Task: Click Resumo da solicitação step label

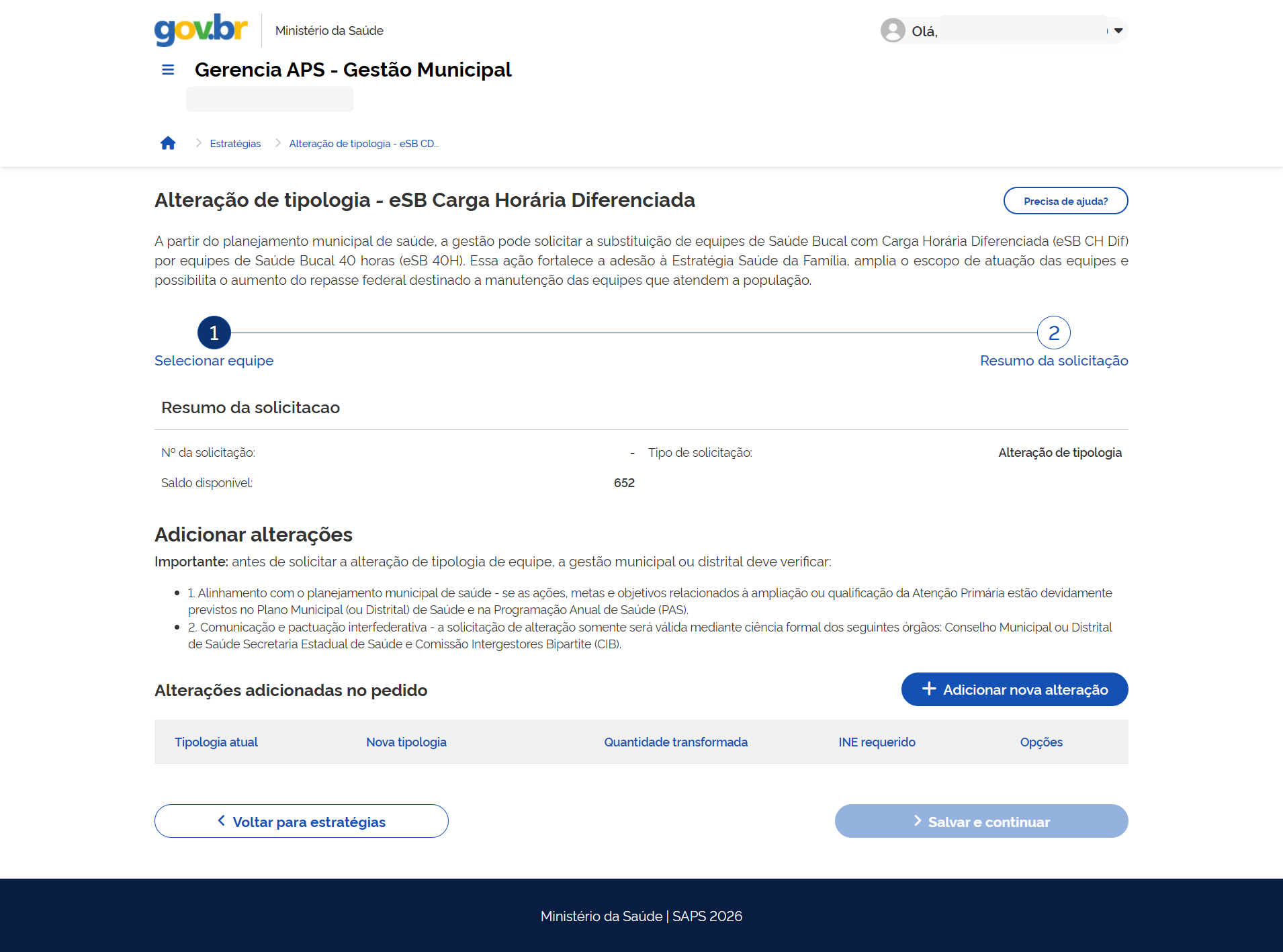Action: [x=1053, y=361]
